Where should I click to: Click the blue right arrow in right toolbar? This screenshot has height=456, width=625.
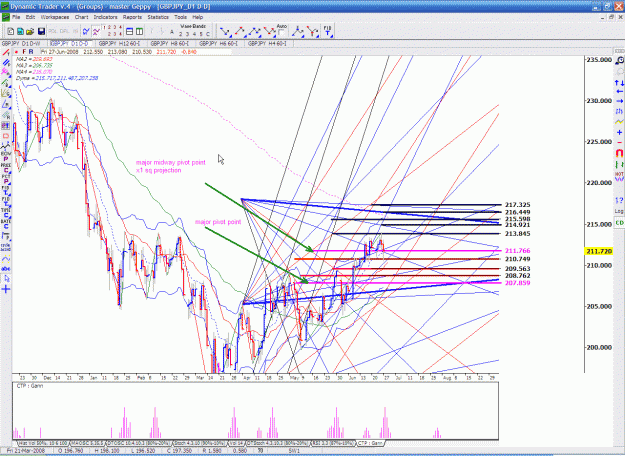tap(619, 101)
